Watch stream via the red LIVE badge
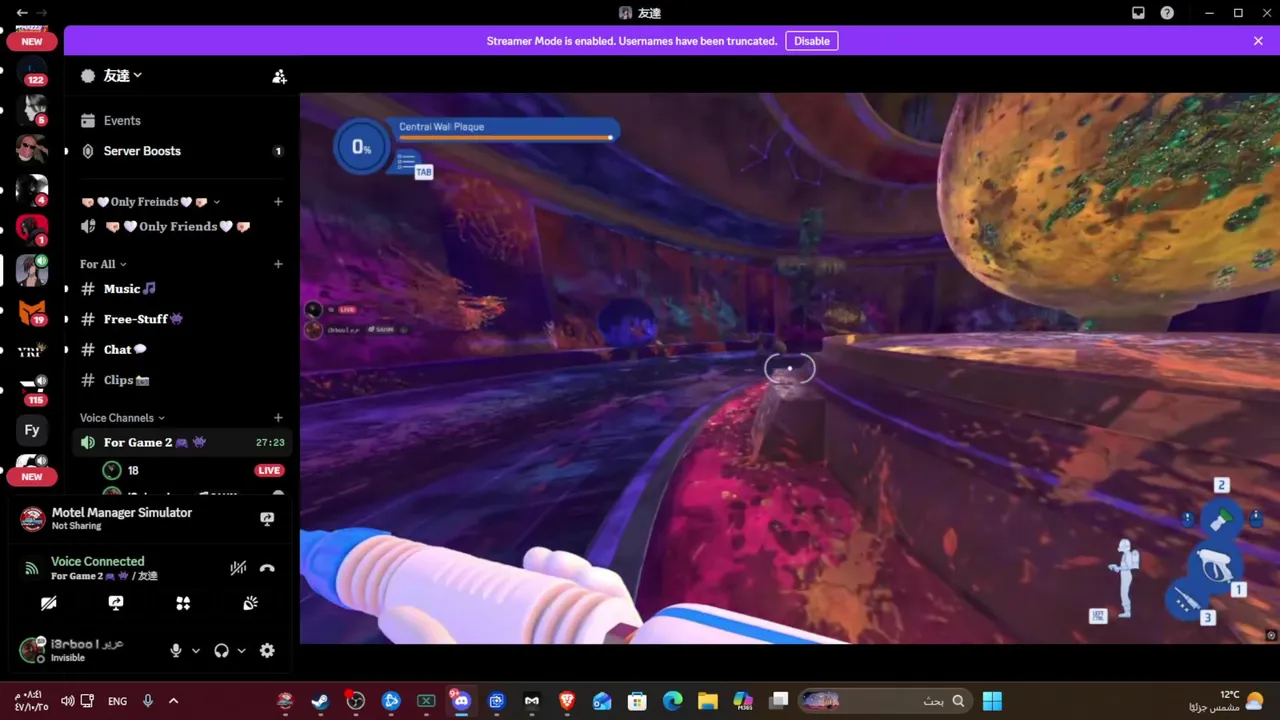1280x720 pixels. point(269,470)
